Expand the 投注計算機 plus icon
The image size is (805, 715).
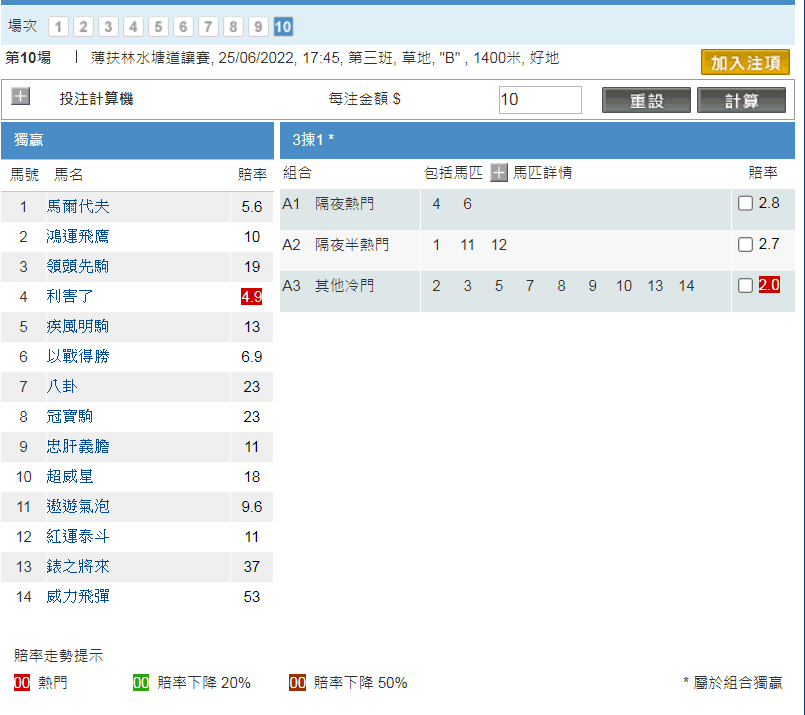[21, 97]
